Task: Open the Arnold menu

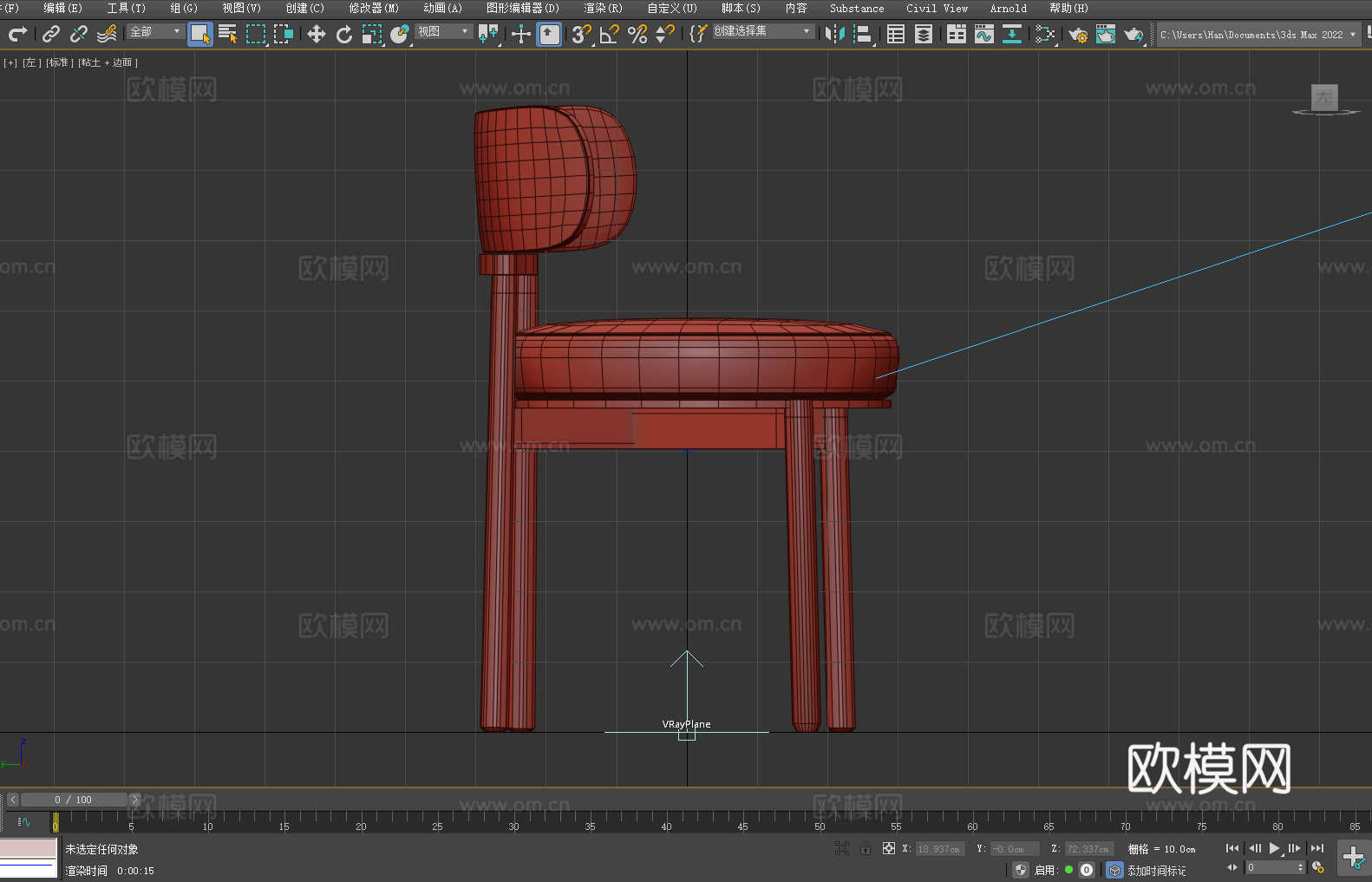Action: click(x=1009, y=8)
